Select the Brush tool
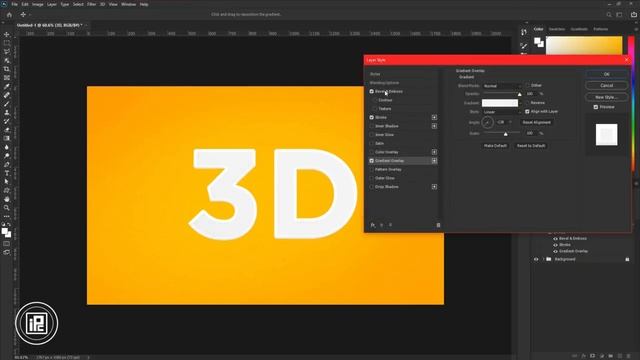Image resolution: width=640 pixels, height=360 pixels. point(7,104)
